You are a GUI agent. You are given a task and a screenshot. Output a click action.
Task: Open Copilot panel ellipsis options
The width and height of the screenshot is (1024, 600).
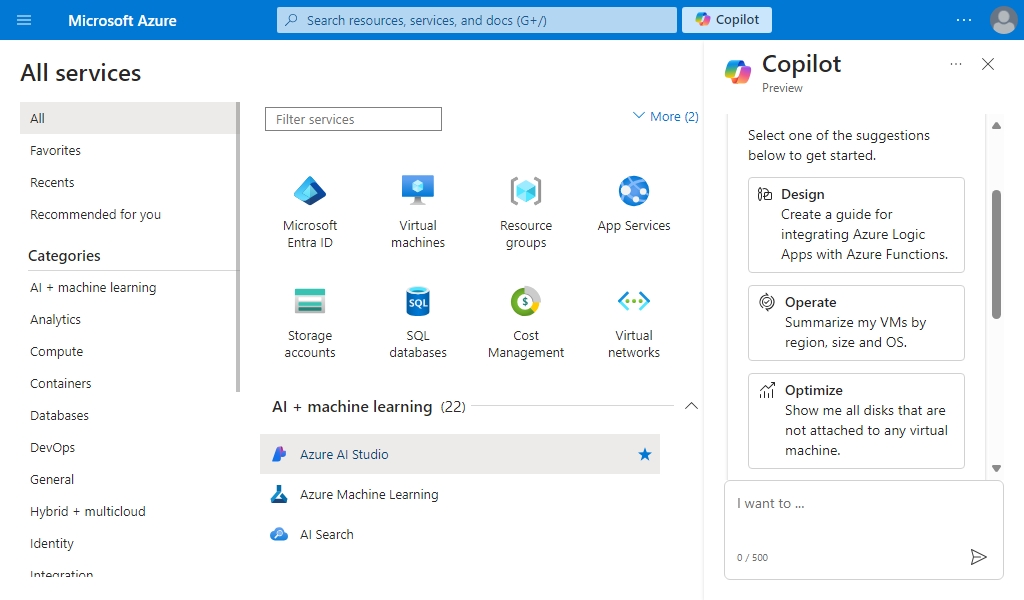coord(956,64)
